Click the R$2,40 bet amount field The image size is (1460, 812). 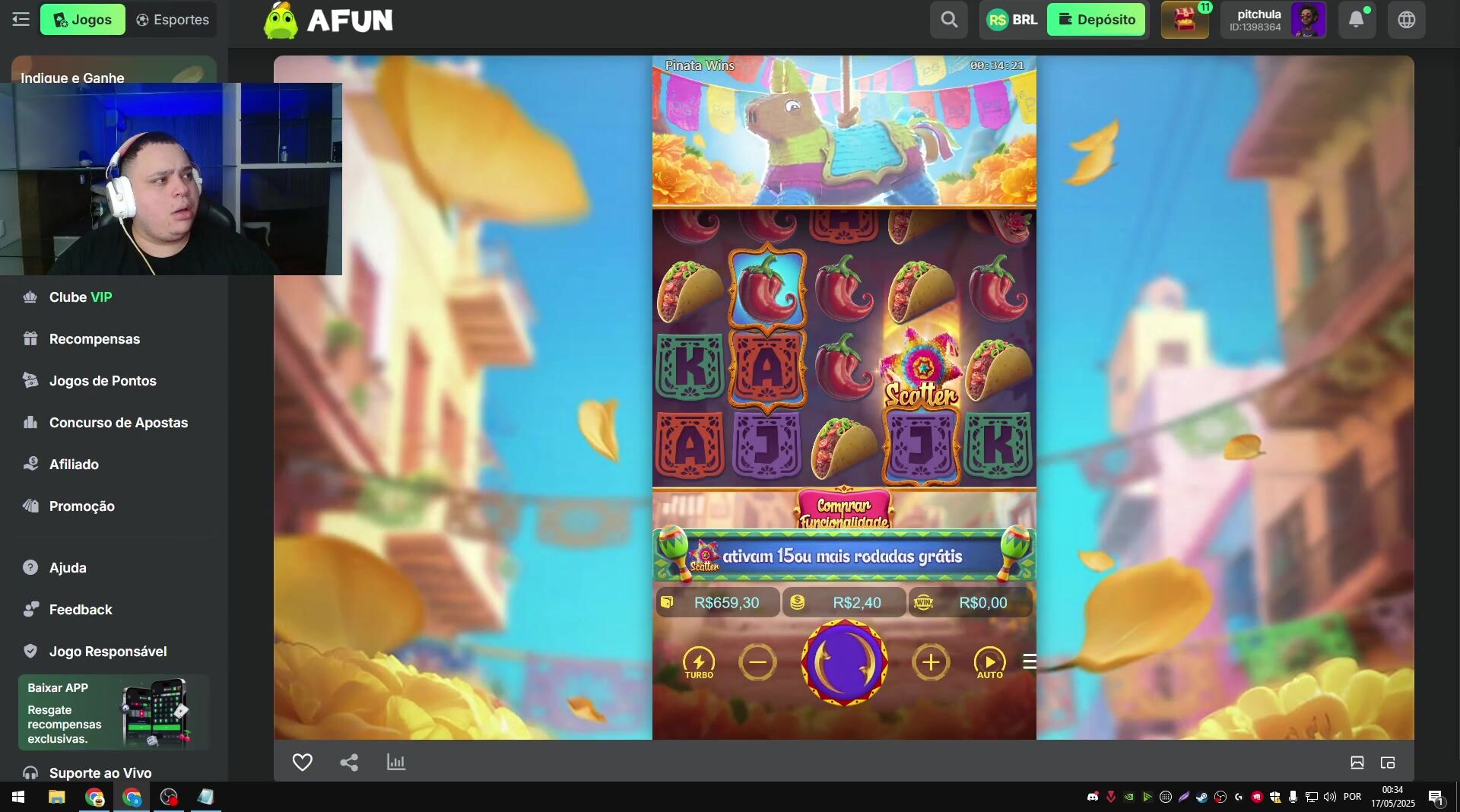coord(844,603)
